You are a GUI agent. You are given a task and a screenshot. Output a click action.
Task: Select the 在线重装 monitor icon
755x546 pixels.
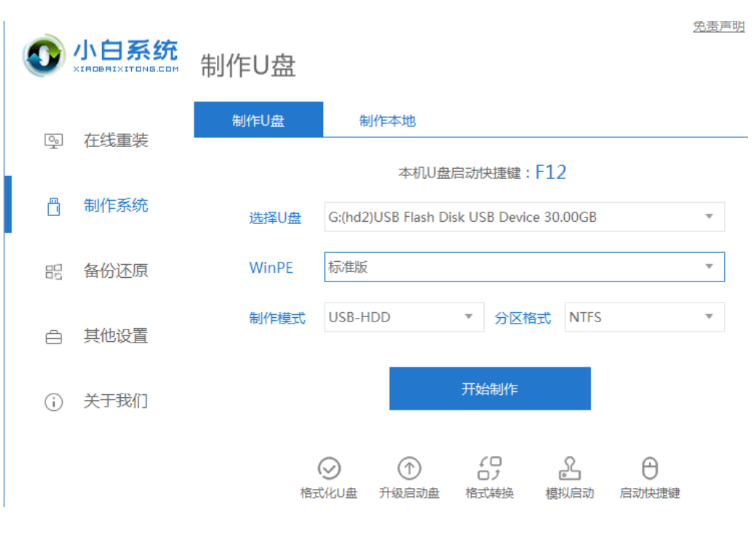(x=54, y=141)
